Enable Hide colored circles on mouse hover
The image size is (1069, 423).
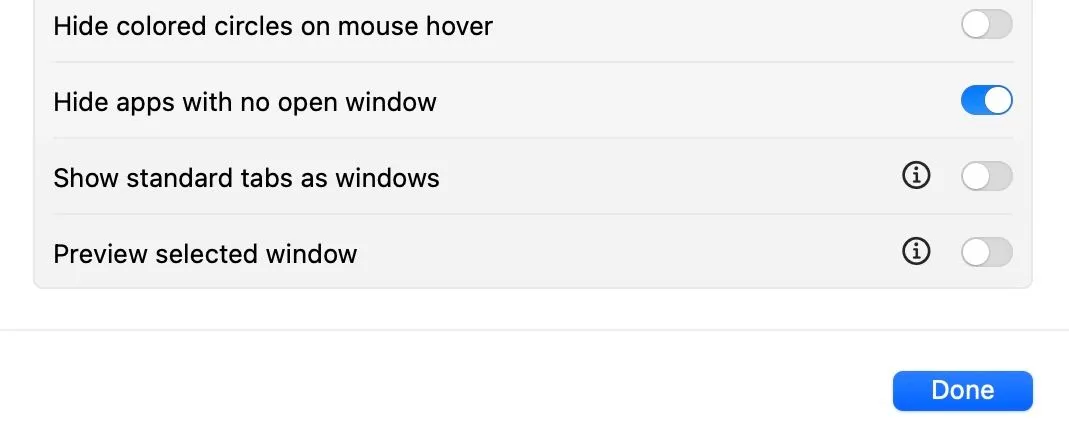tap(986, 25)
